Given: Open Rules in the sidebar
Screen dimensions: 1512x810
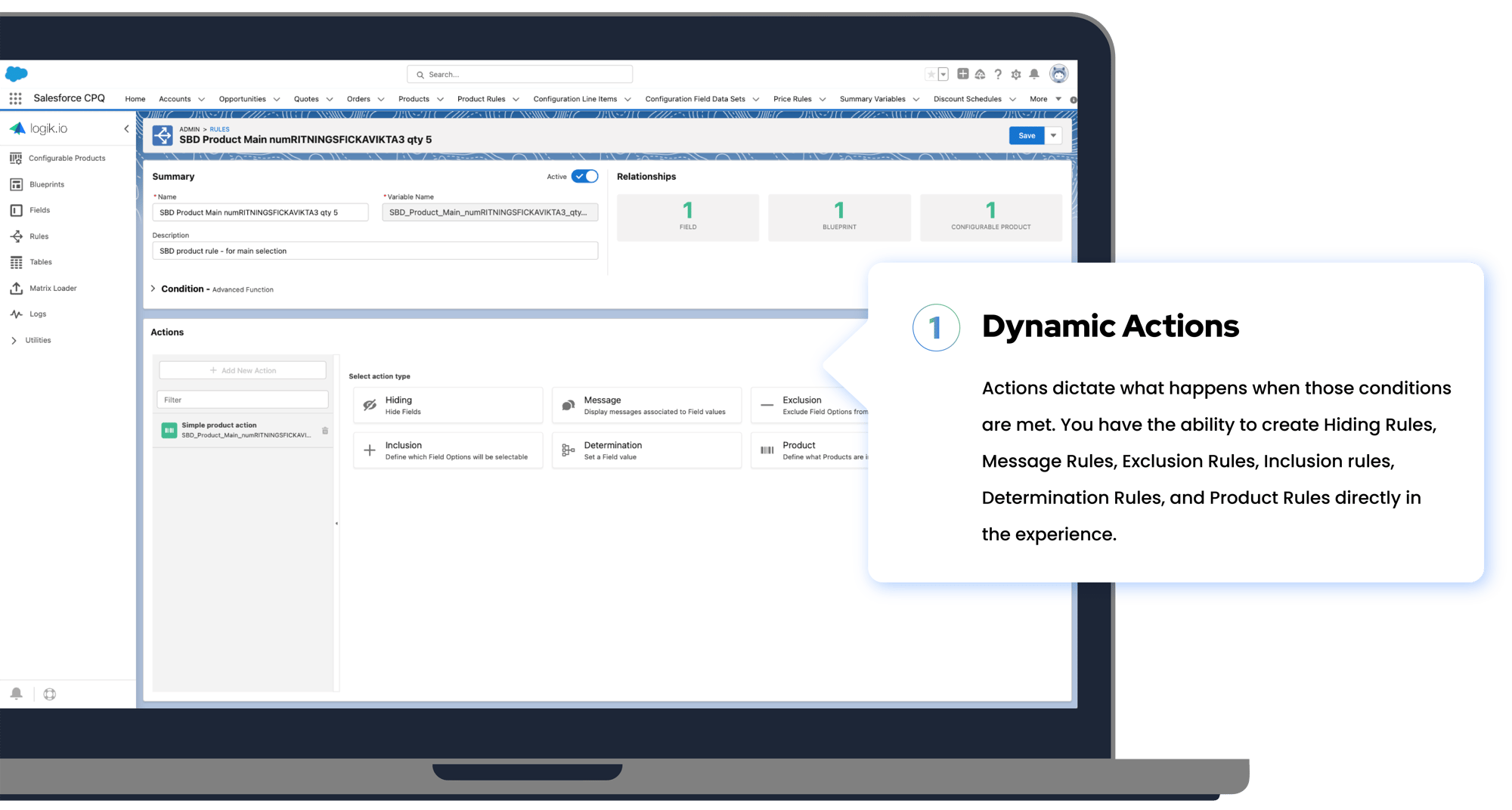Looking at the screenshot, I should click(x=39, y=237).
